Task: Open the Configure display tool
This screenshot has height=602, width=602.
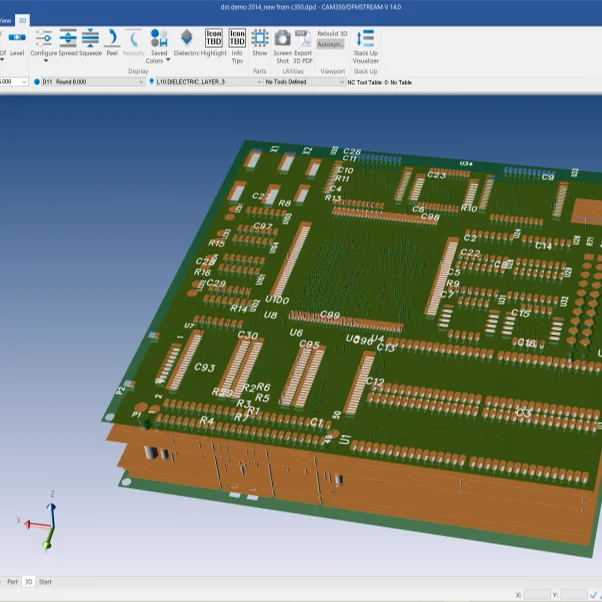Action: pos(43,38)
